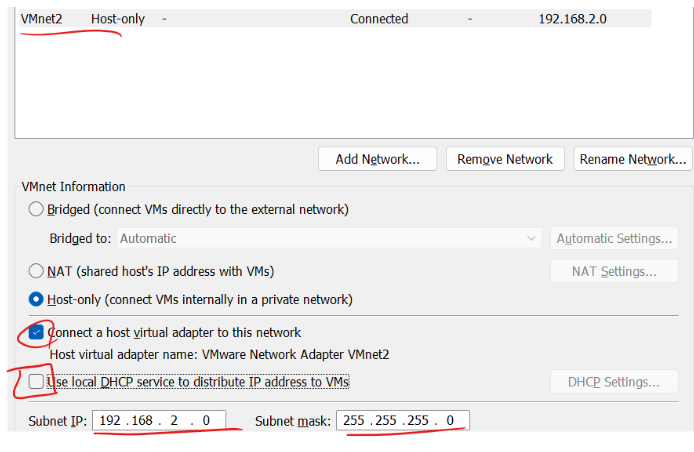Open the DHCP Settings dialog
Screen dimensions: 694x452
click(614, 382)
